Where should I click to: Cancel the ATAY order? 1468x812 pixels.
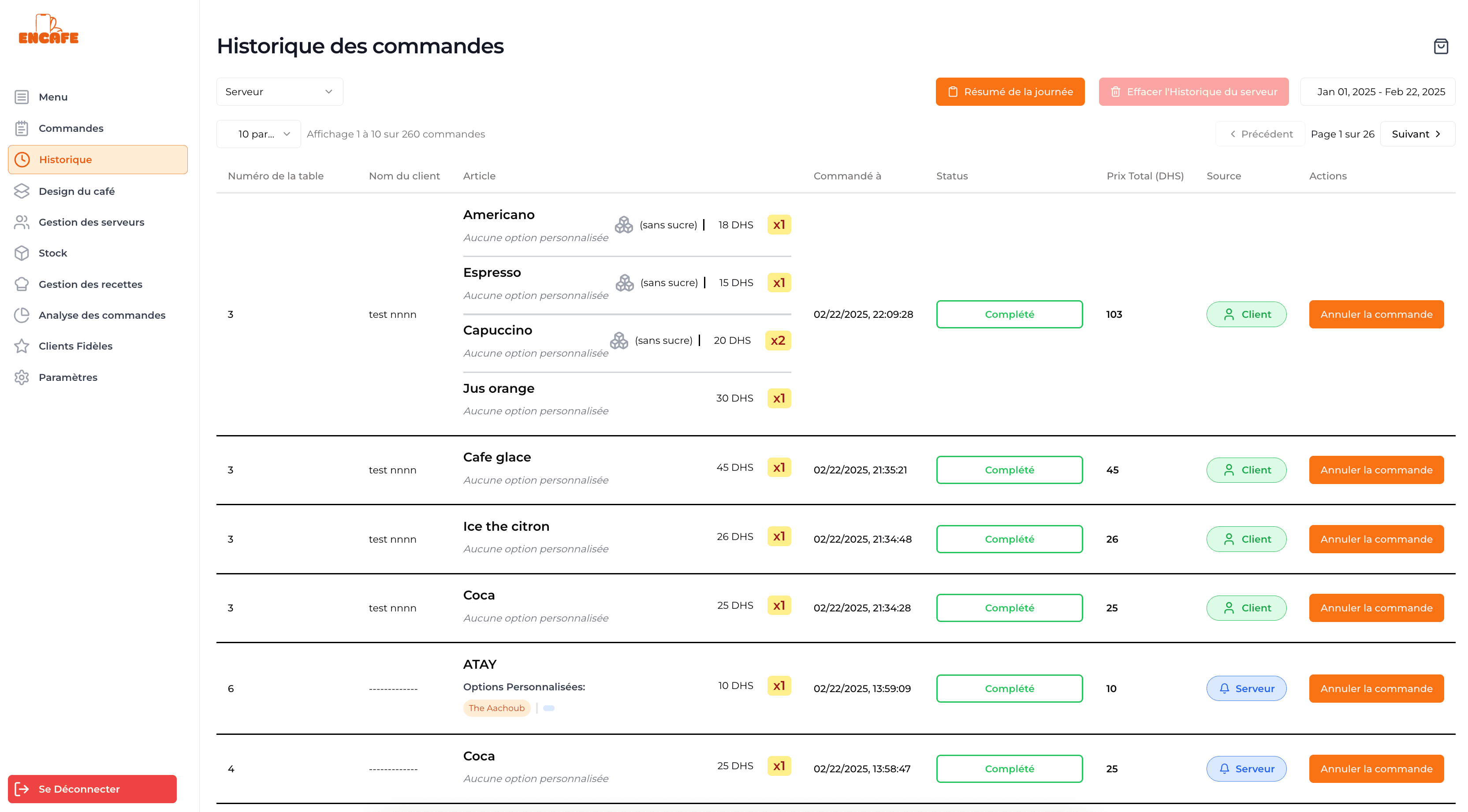[1376, 688]
